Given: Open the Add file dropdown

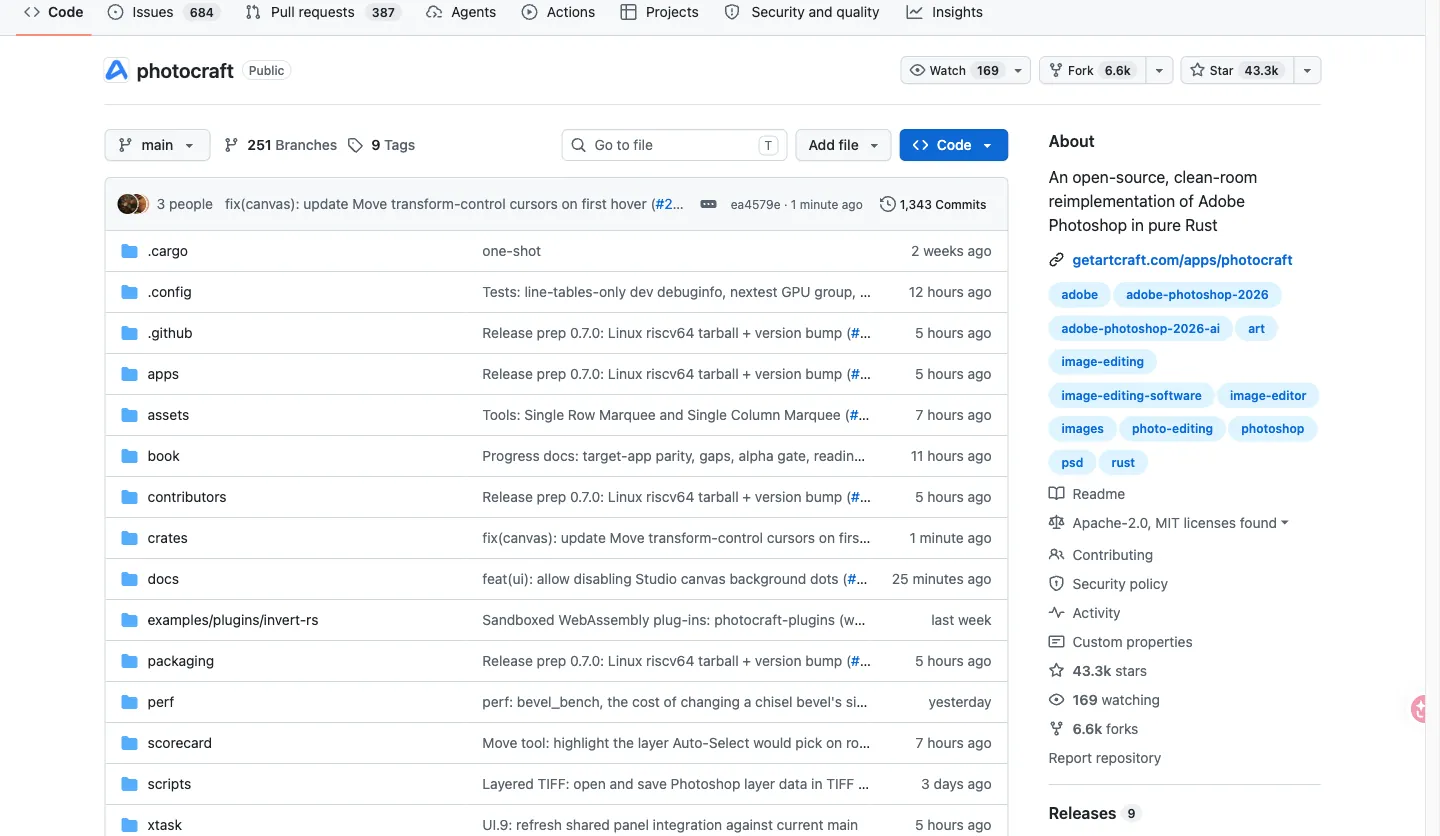Looking at the screenshot, I should [x=843, y=145].
